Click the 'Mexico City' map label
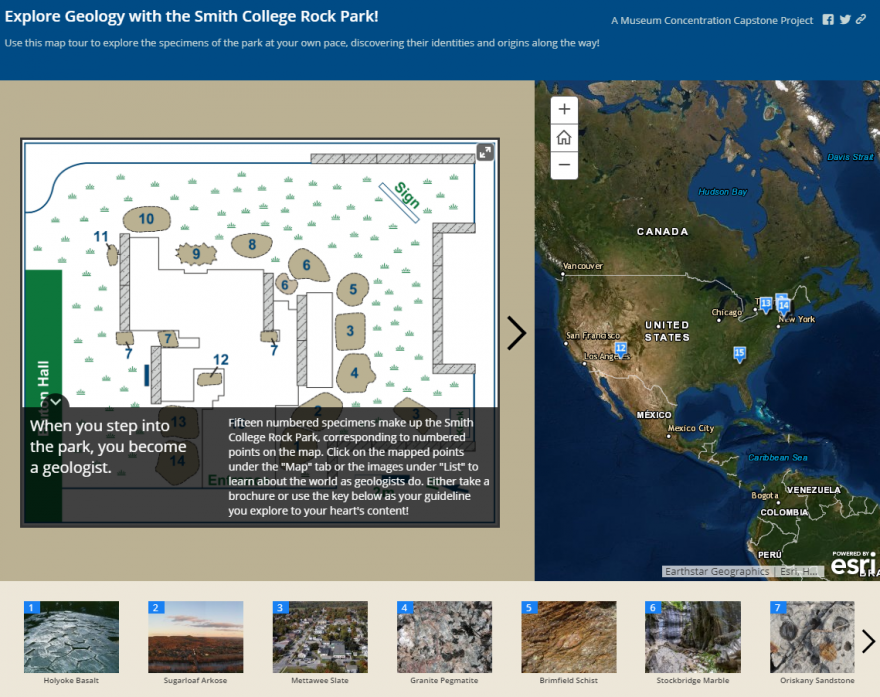The width and height of the screenshot is (880, 697). tap(691, 428)
